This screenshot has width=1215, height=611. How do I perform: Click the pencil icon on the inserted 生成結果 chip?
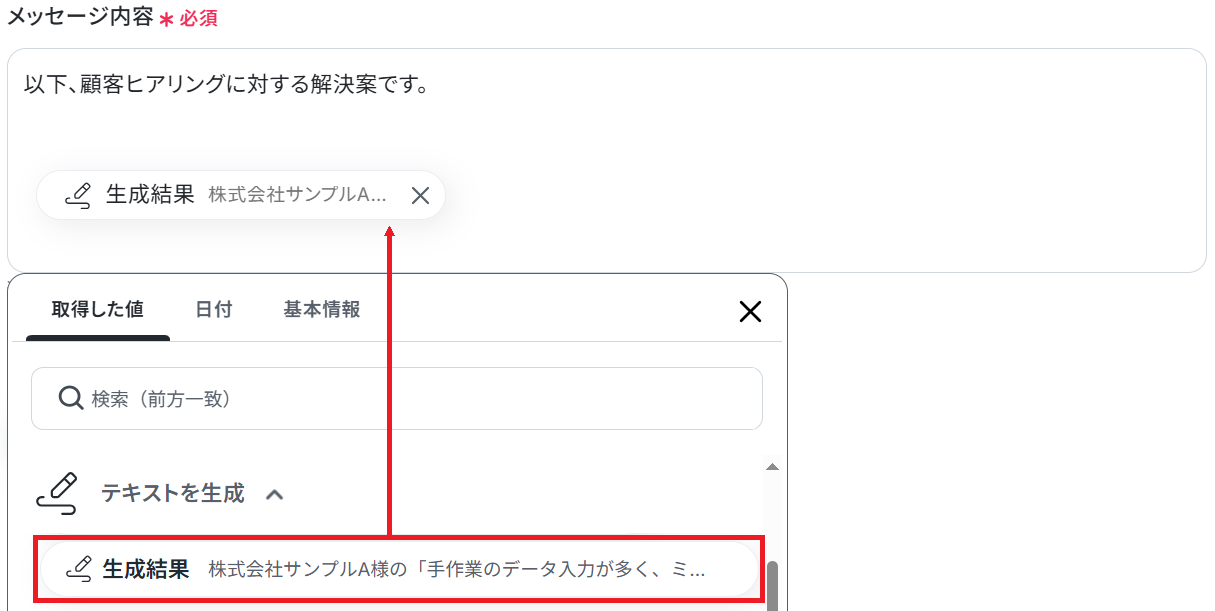77,195
